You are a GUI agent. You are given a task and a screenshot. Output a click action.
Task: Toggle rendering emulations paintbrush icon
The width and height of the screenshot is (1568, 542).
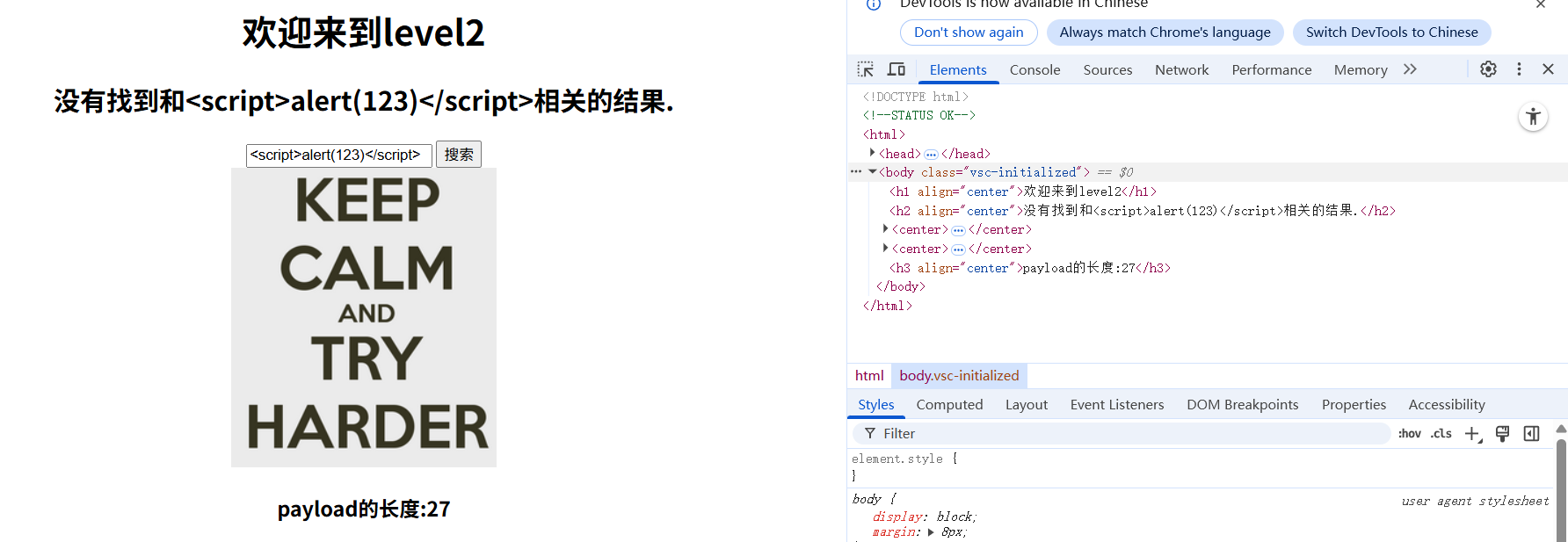(1502, 434)
